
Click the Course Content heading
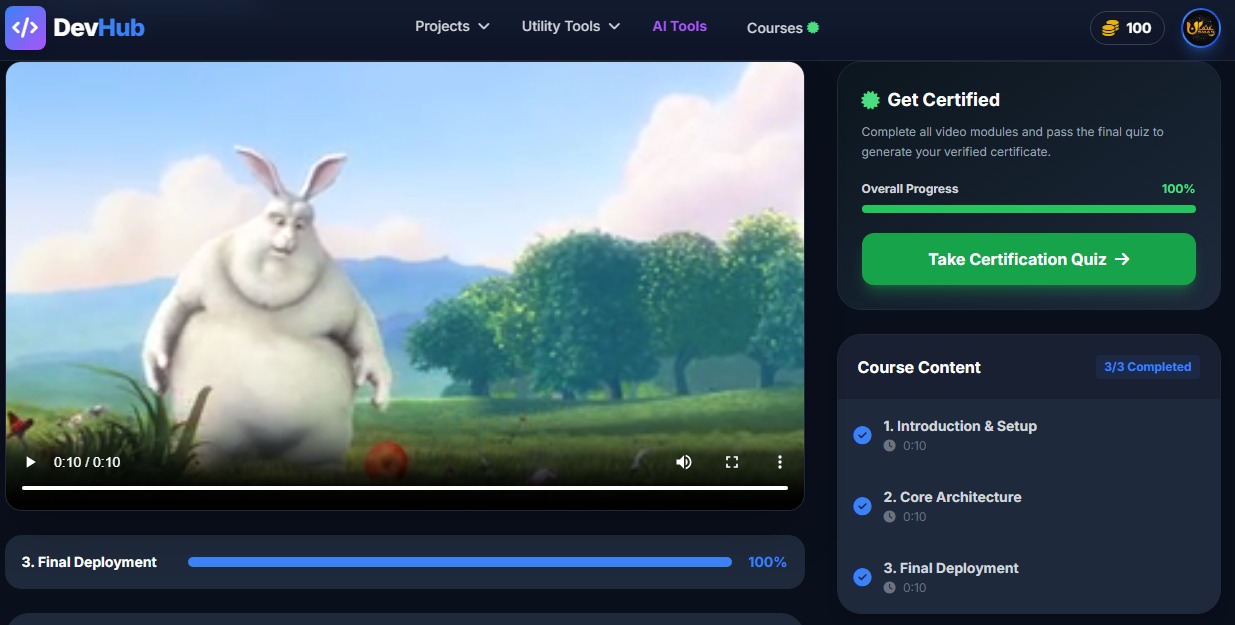pos(919,367)
